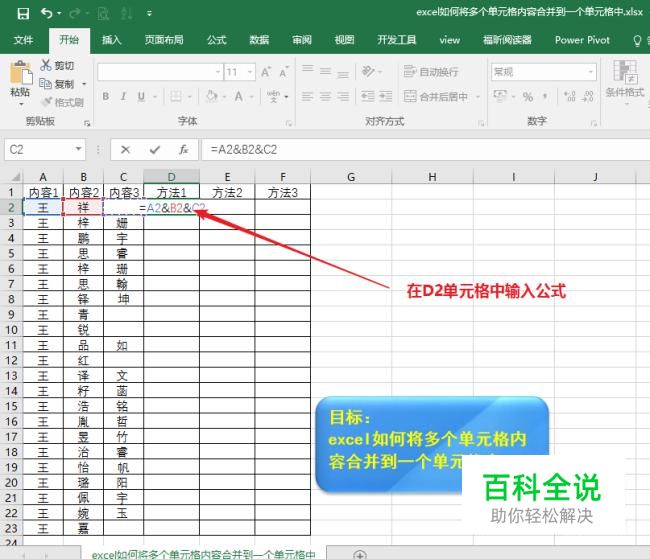The width and height of the screenshot is (650, 559).
Task: Switch to the 插入 ribbon tab
Action: (112, 40)
